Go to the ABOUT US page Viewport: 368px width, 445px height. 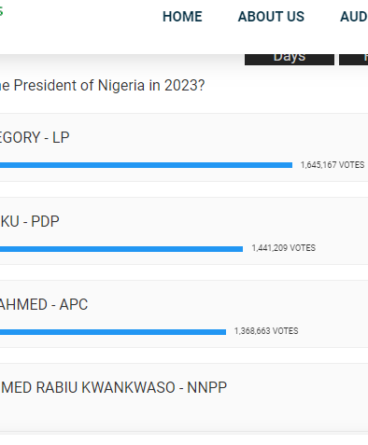pos(271,16)
